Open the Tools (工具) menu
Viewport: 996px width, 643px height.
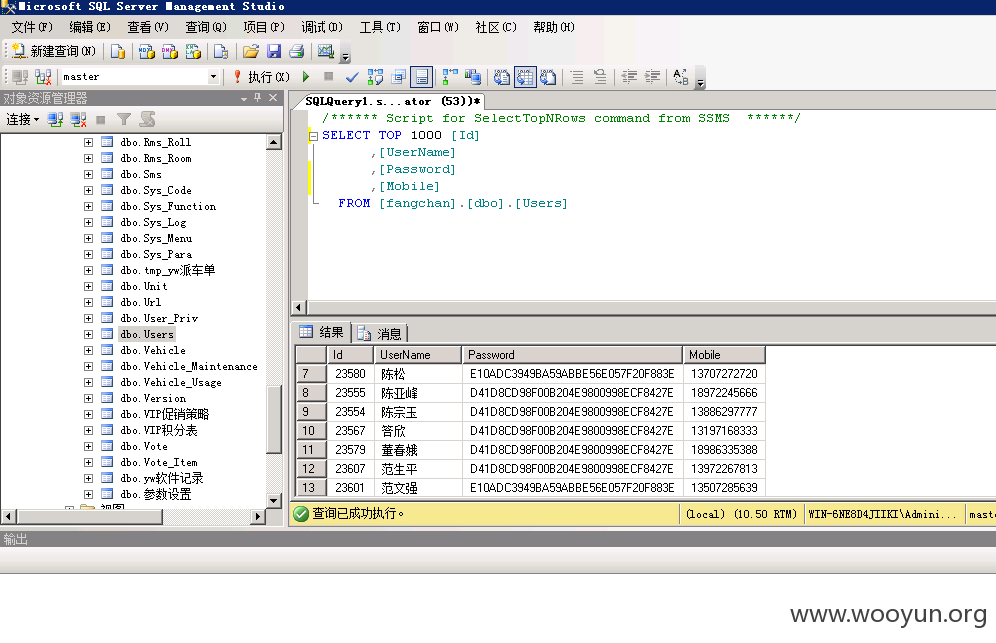pyautogui.click(x=380, y=27)
